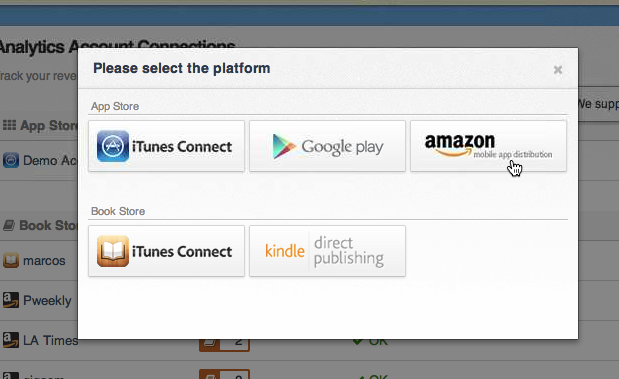Choose Kindle Direct Publishing platform
This screenshot has height=379, width=619.
pos(327,251)
